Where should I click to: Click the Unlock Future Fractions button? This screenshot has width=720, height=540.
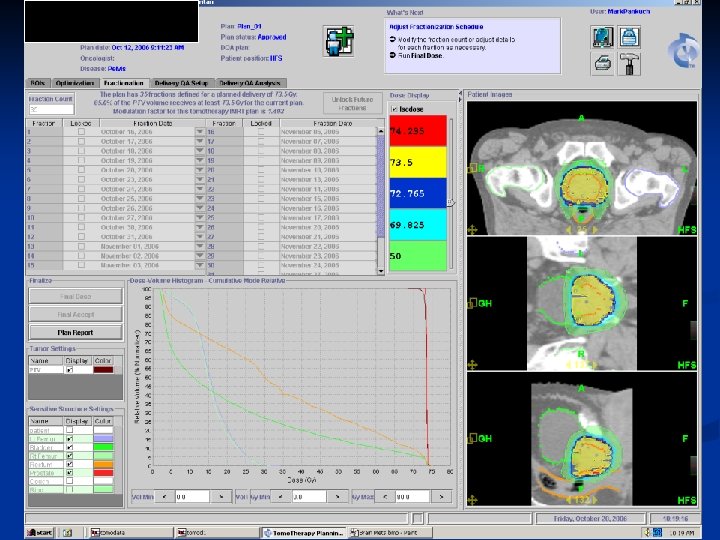pos(353,103)
